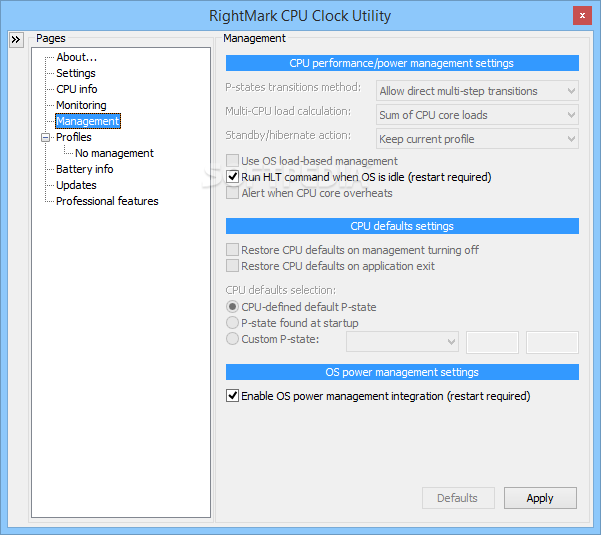This screenshot has width=601, height=535.
Task: Open Multi-CPU load calculation dropdown
Action: click(x=477, y=115)
